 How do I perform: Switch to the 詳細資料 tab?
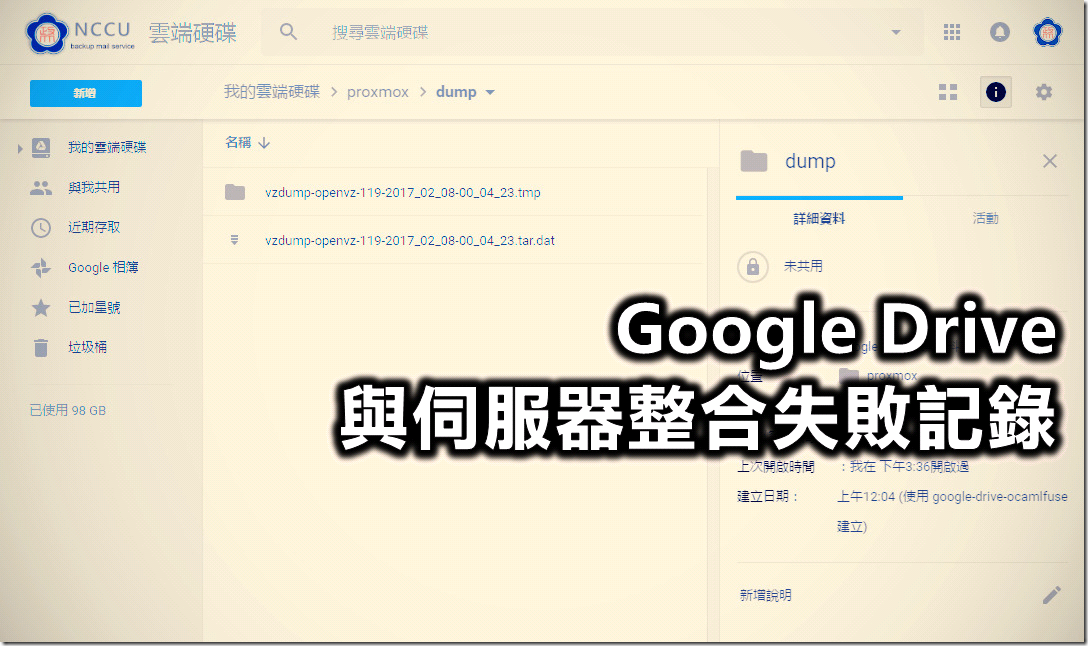(x=819, y=219)
